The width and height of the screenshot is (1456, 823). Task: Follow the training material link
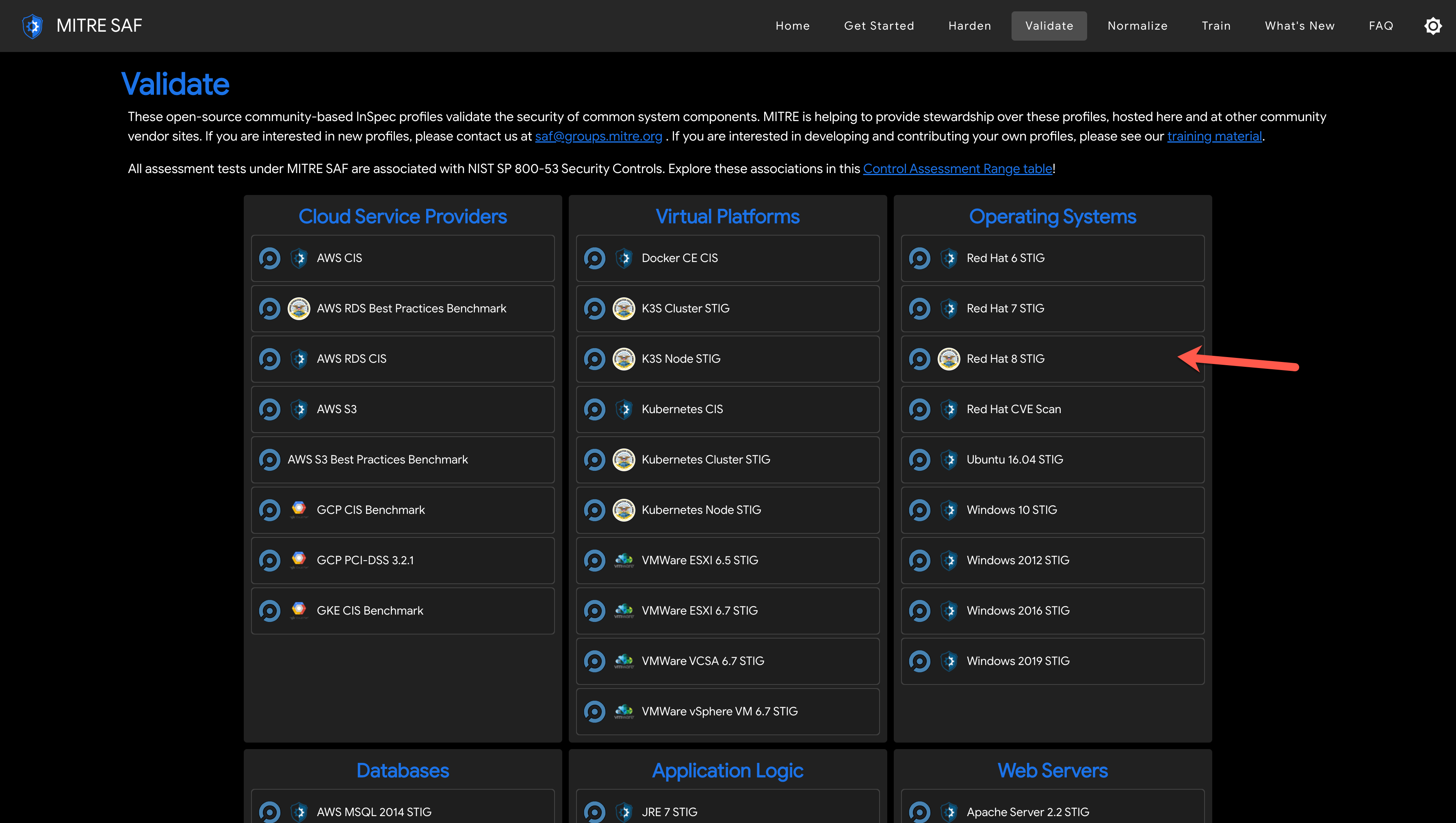point(1215,136)
